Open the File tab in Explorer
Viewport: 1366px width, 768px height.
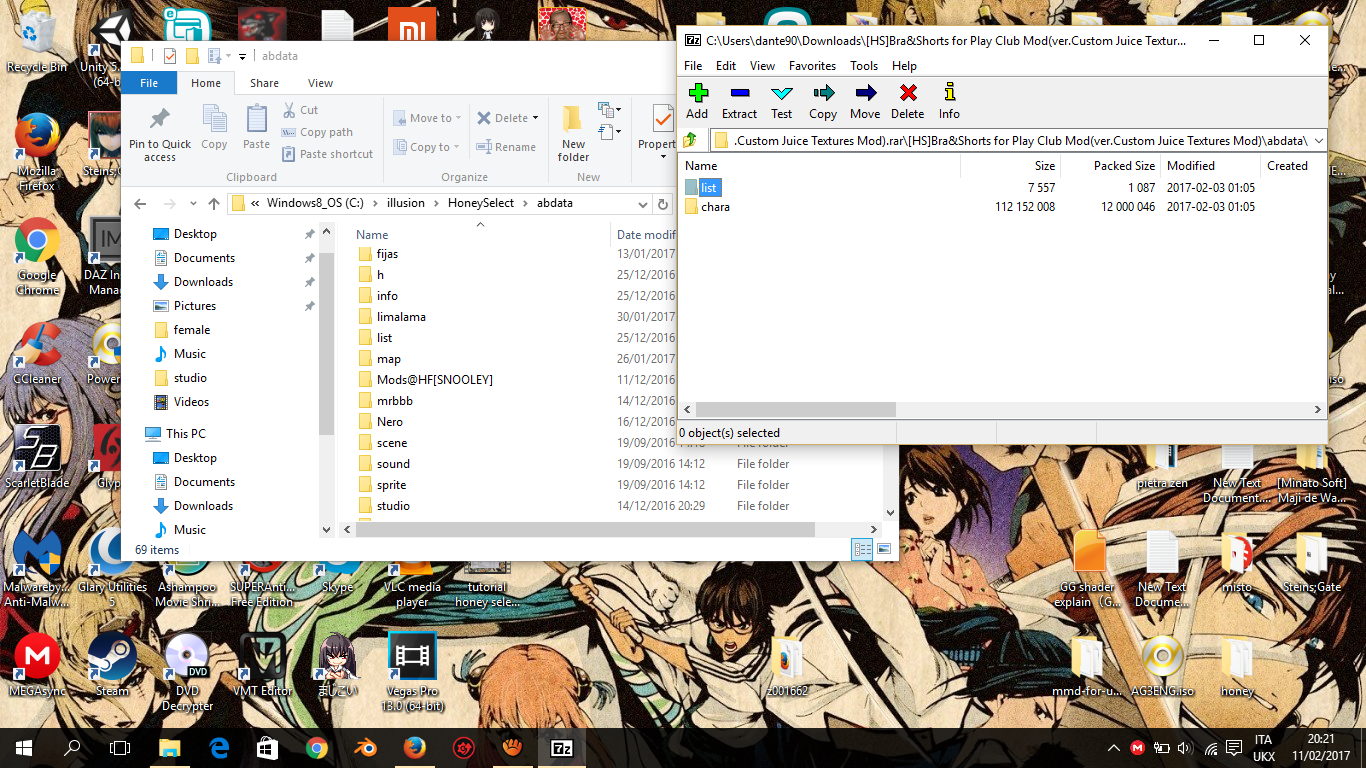coord(149,83)
